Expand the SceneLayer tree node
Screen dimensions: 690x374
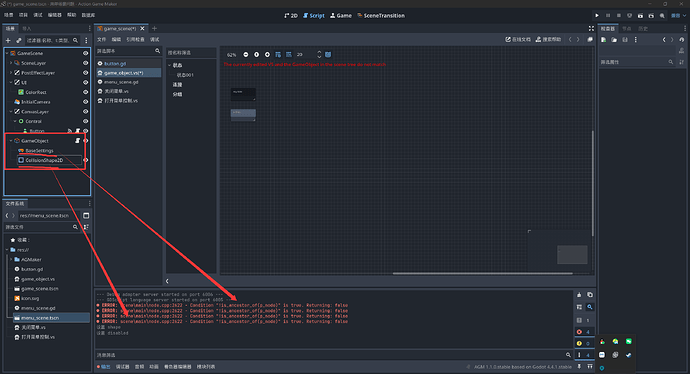[11, 63]
